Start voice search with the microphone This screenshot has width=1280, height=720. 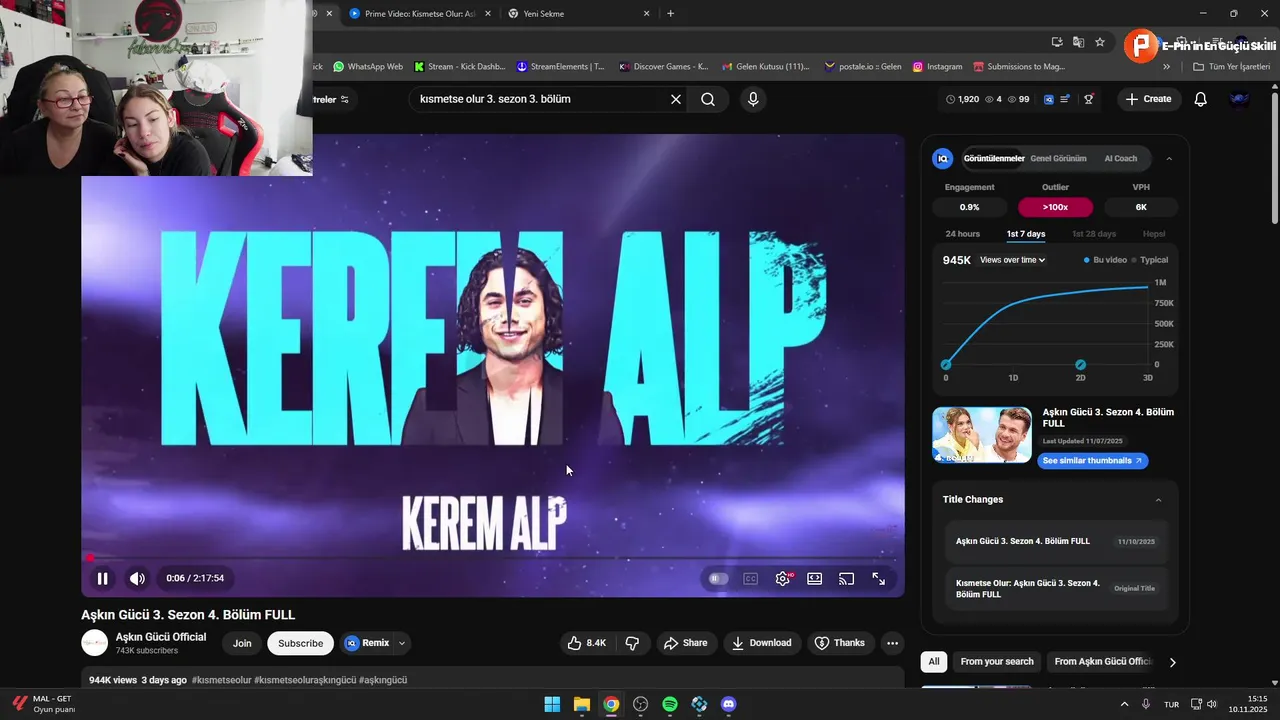pos(753,99)
